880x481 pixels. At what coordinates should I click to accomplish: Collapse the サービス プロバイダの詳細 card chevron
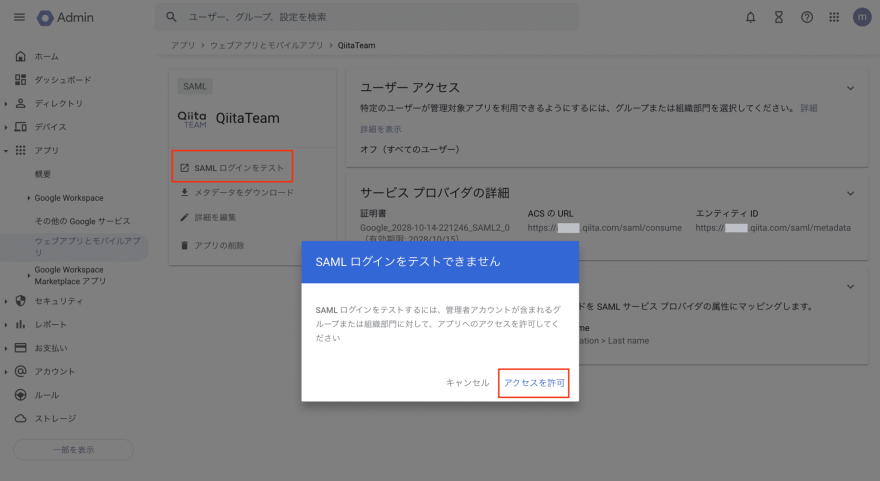click(850, 194)
